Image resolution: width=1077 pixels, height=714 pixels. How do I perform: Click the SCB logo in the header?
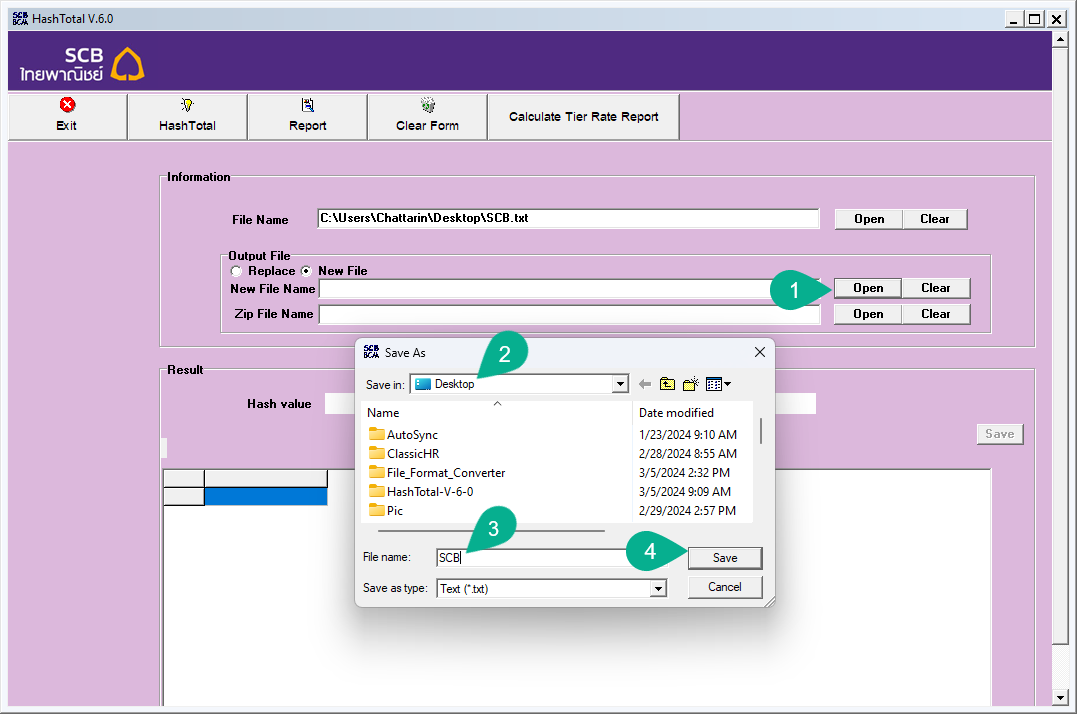[82, 64]
